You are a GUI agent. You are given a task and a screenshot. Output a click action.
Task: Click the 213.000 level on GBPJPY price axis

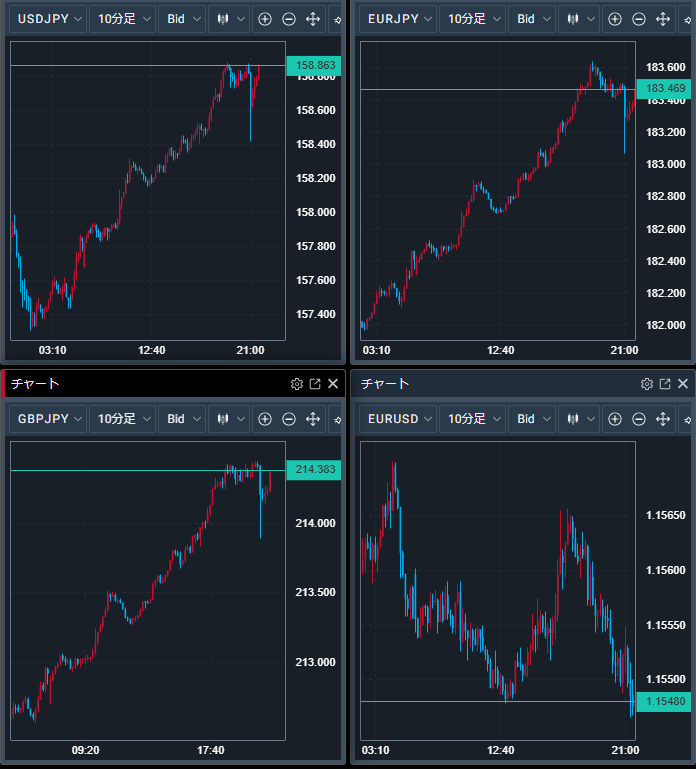(315, 663)
